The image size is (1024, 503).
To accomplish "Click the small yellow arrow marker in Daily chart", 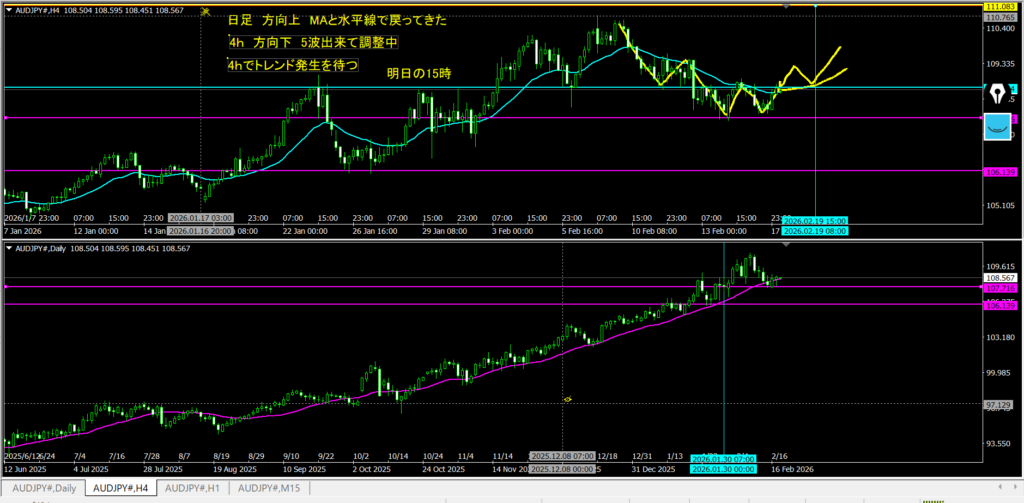I will coord(567,399).
